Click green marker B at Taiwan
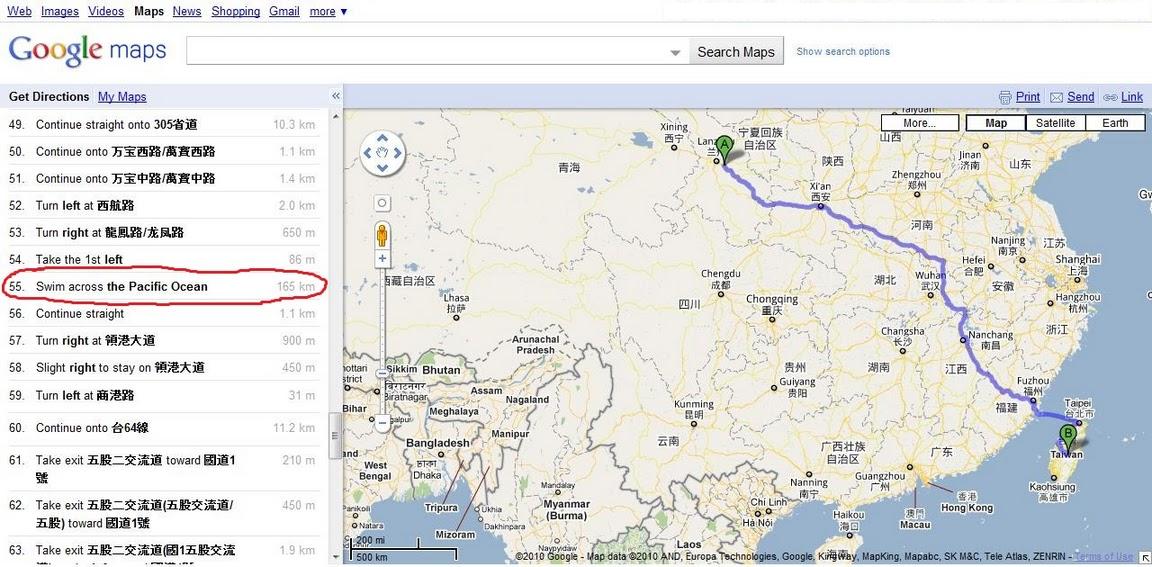The height and width of the screenshot is (567, 1152). coord(1068,438)
